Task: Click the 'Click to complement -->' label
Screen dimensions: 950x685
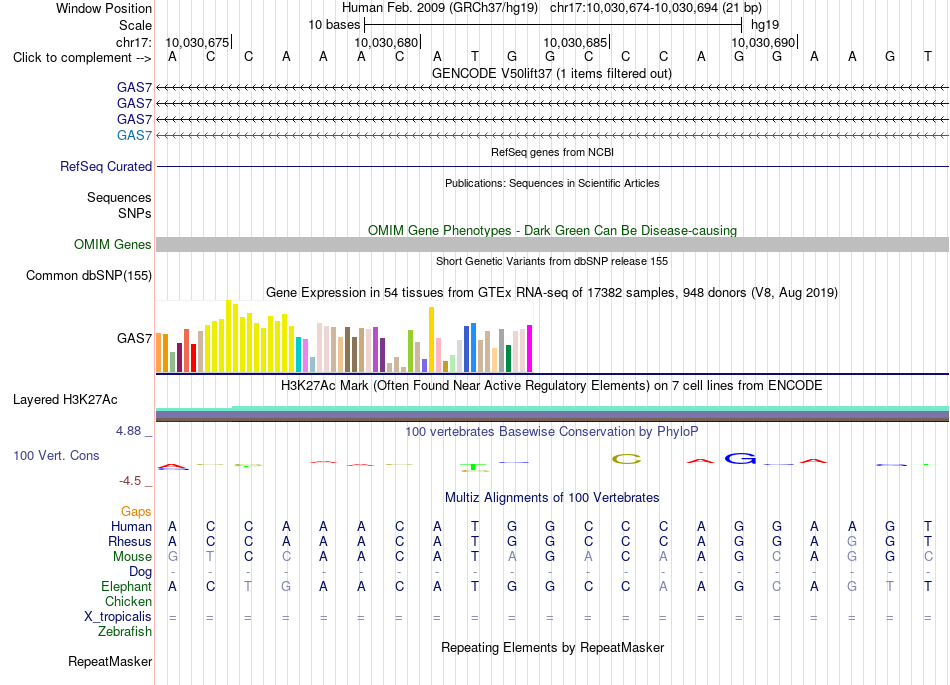Action: coord(82,58)
